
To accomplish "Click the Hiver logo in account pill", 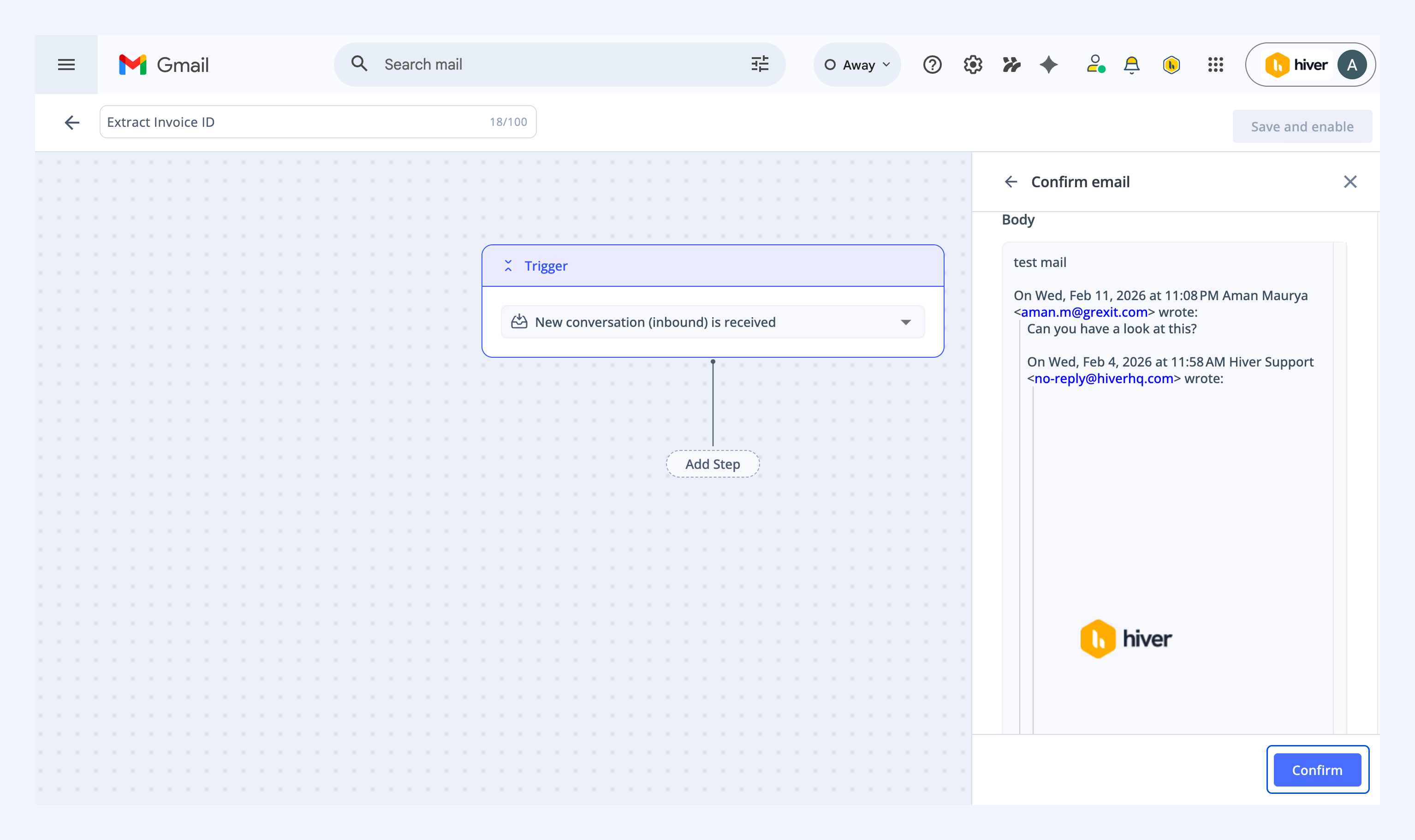I will [x=1296, y=65].
